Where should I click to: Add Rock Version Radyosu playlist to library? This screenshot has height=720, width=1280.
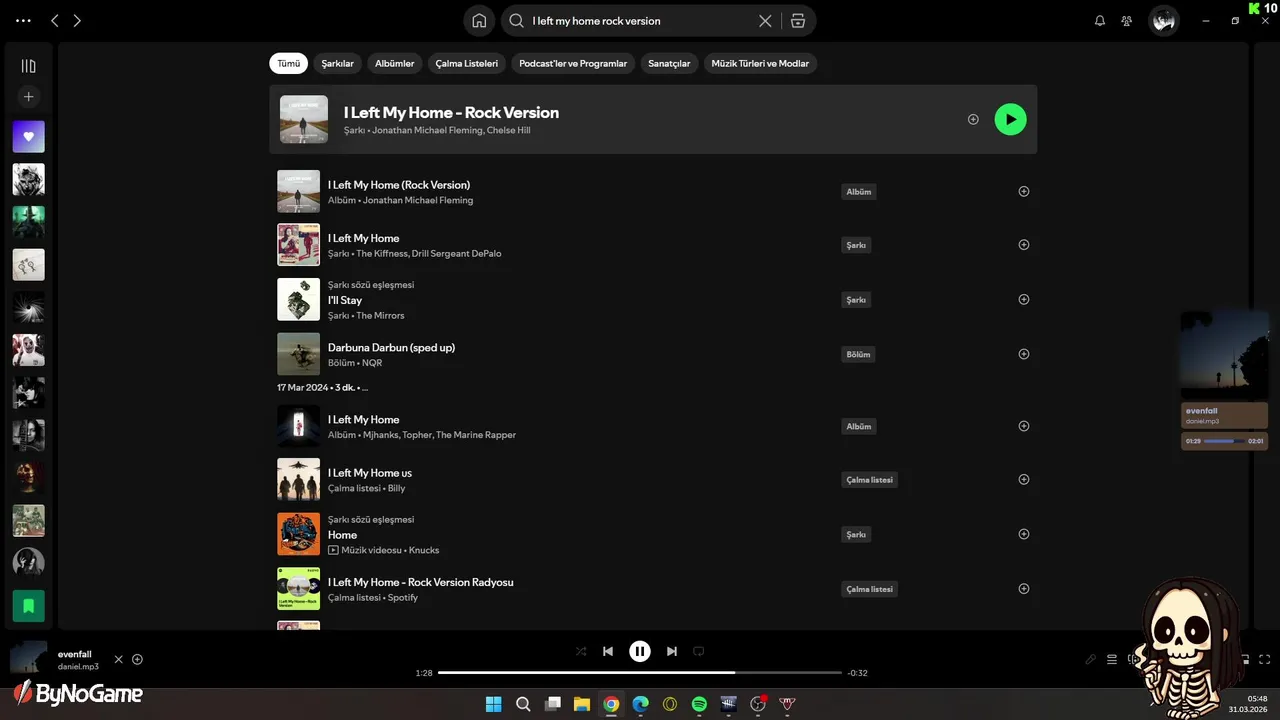click(1023, 588)
